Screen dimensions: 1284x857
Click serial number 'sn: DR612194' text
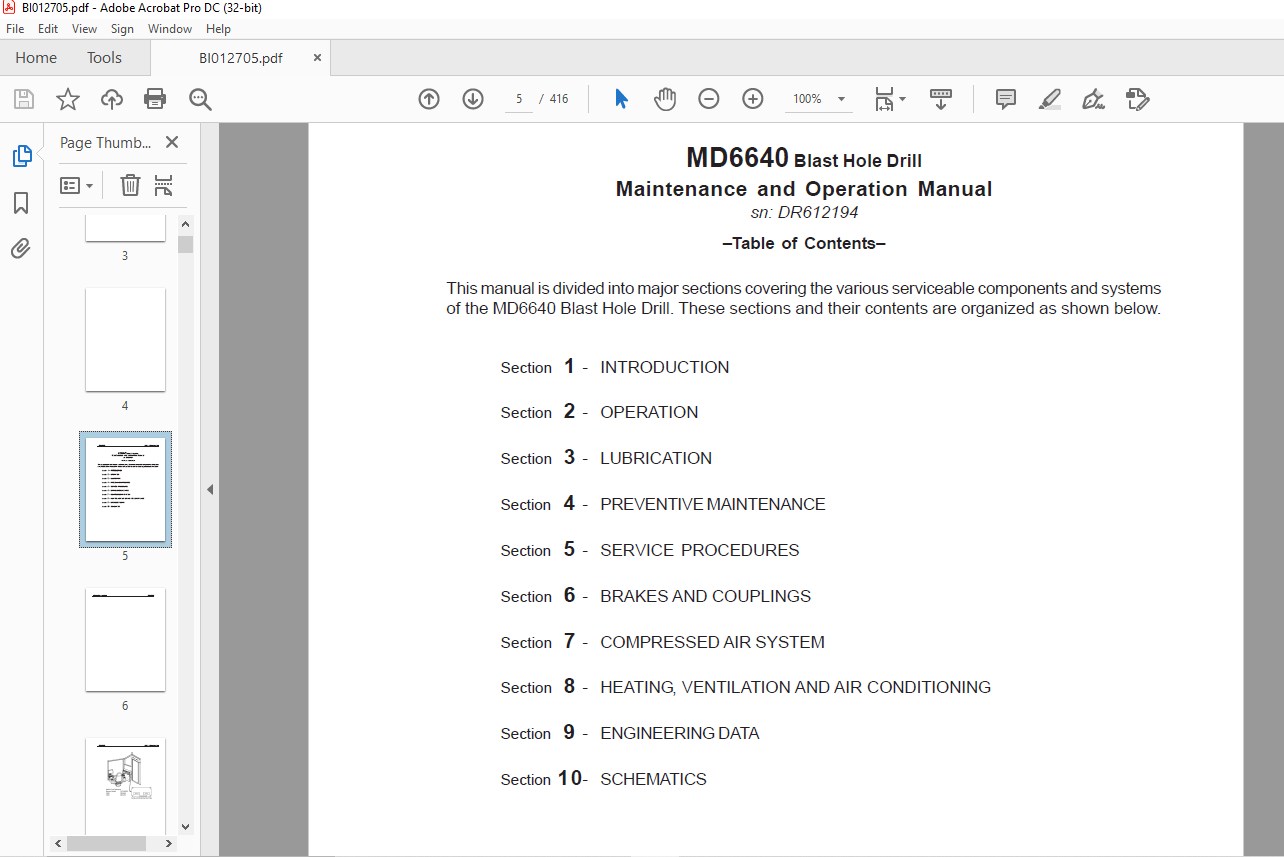(804, 212)
